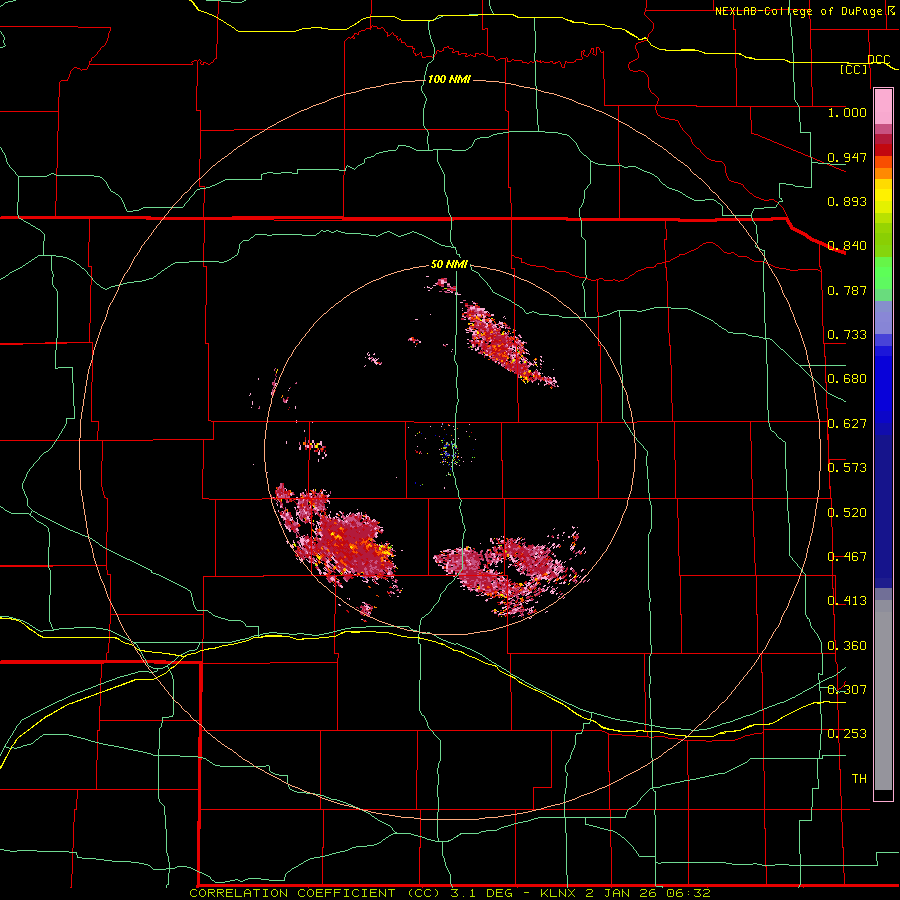Pick the light pink band atop the color scale
This screenshot has width=900, height=900.
tap(883, 106)
